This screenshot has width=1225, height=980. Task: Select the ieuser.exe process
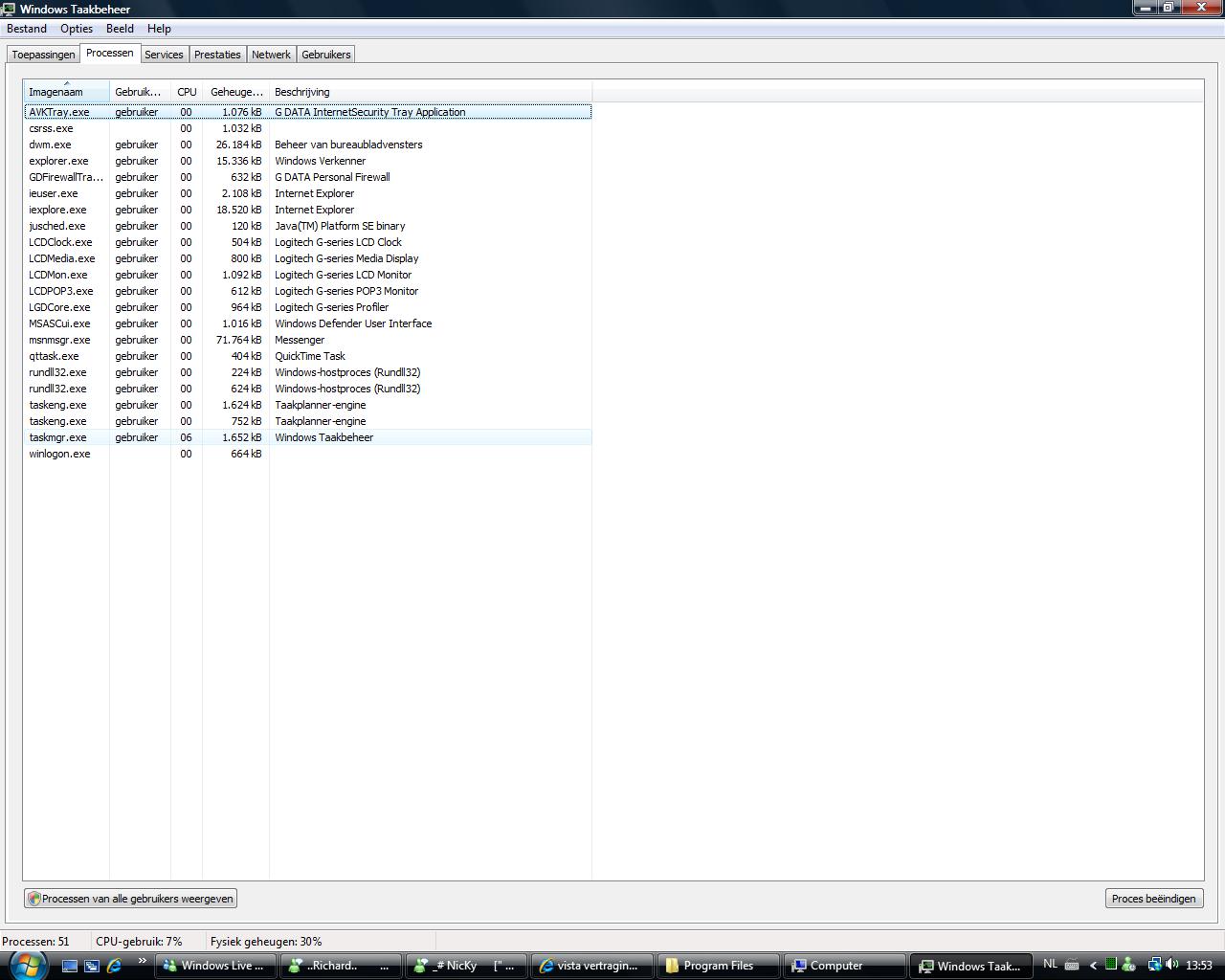(x=307, y=193)
